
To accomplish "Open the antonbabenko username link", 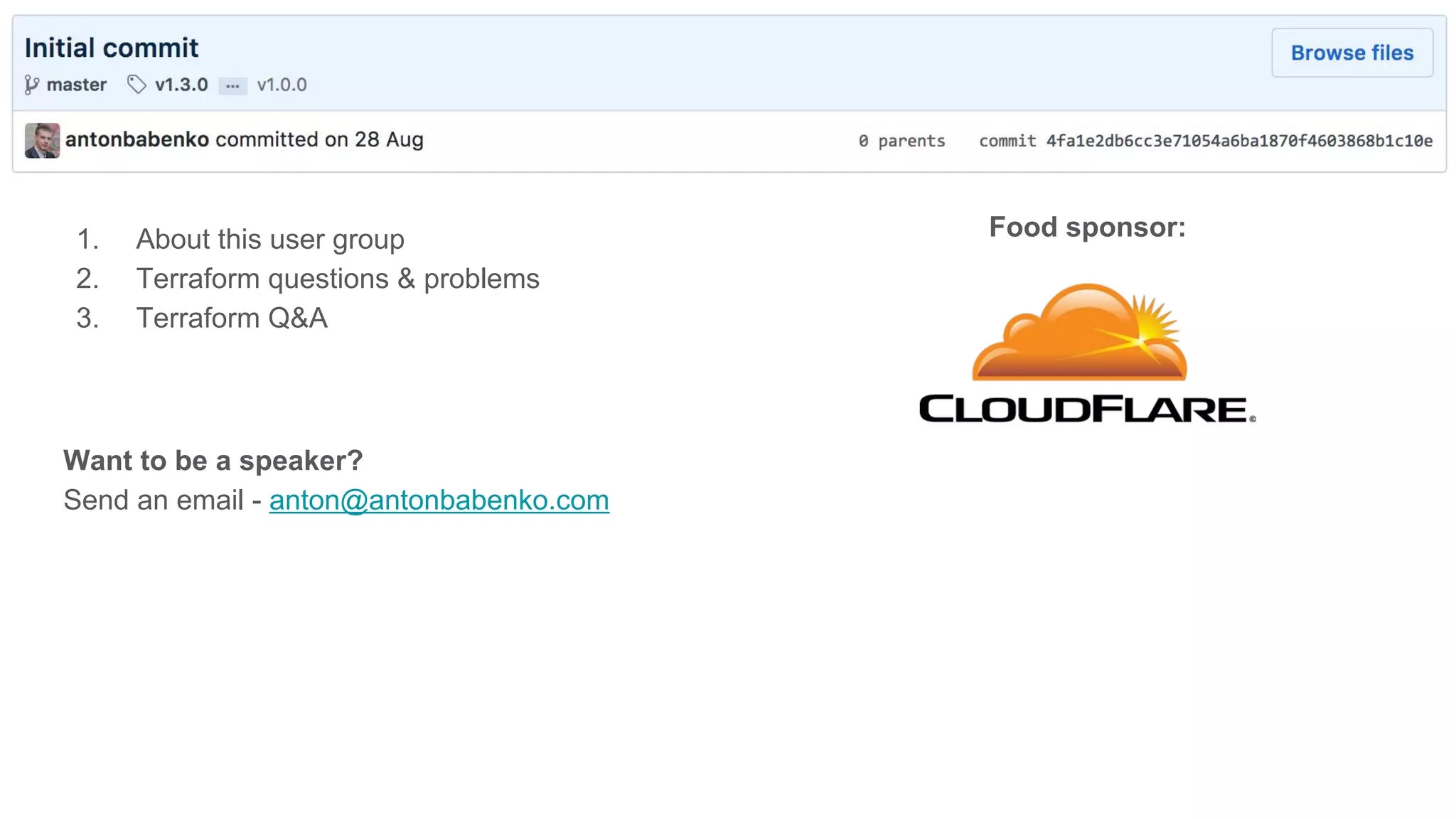I will [x=137, y=139].
